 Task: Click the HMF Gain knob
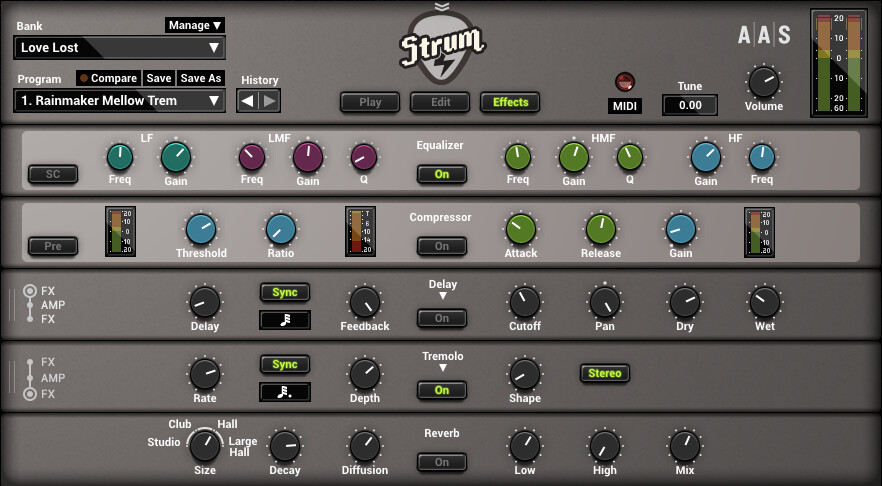[x=574, y=156]
